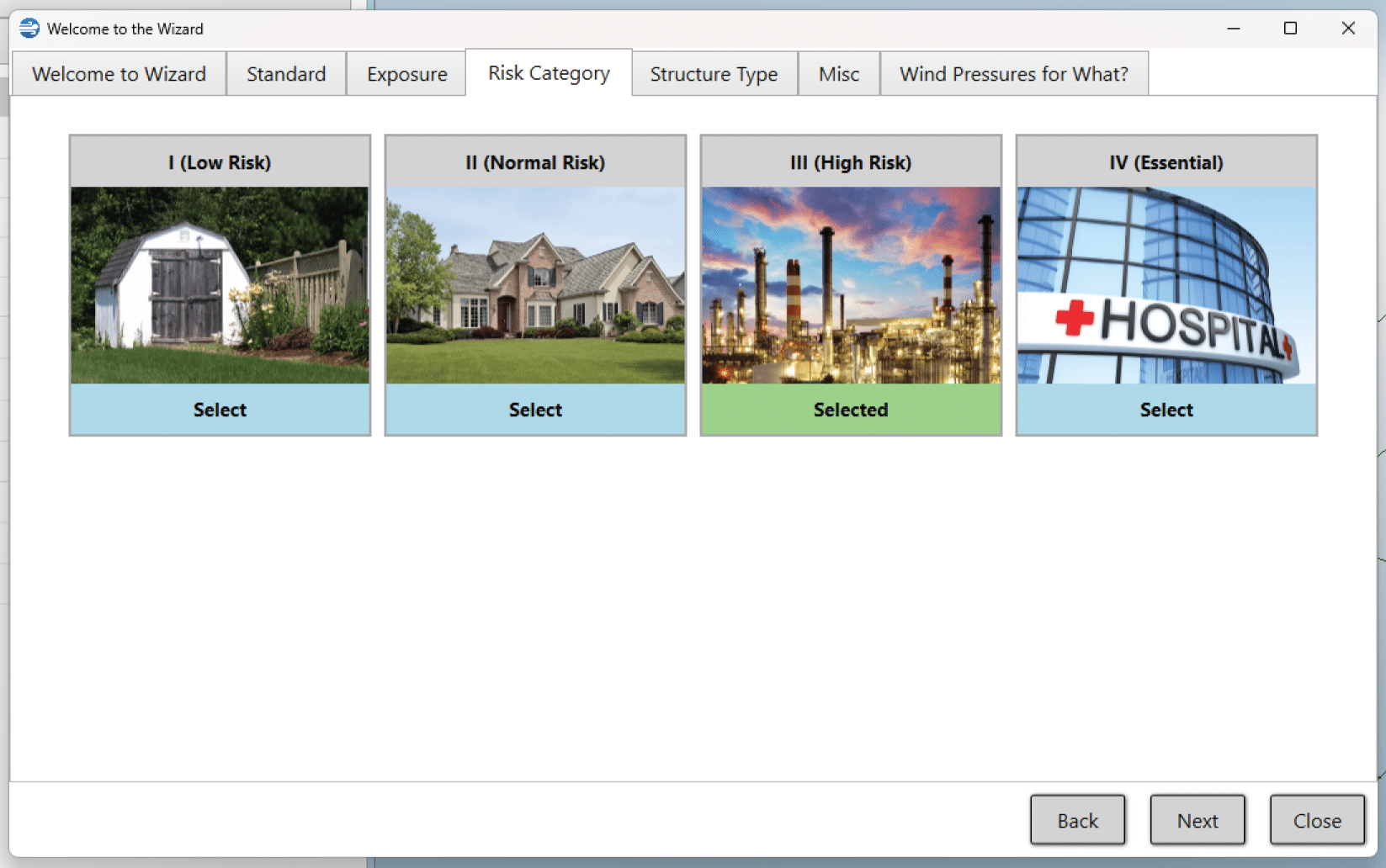Click the house image for Normal Risk
Screen dimensions: 1386x868
[x=535, y=285]
